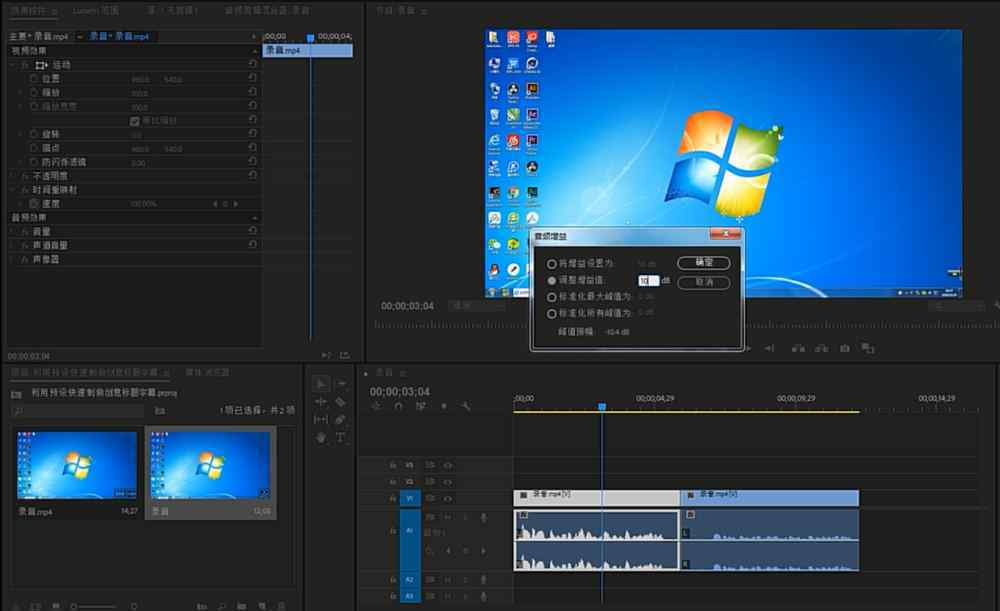The height and width of the screenshot is (611, 1000).
Task: Open the 音频剪辑混合器 tab
Action: point(267,10)
